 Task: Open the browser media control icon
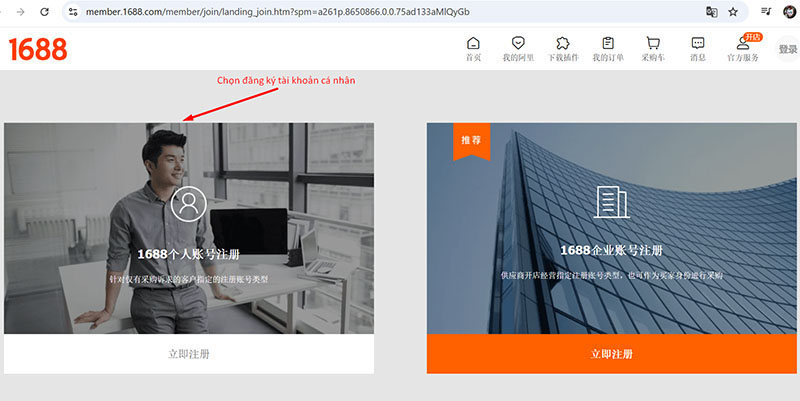tap(766, 12)
